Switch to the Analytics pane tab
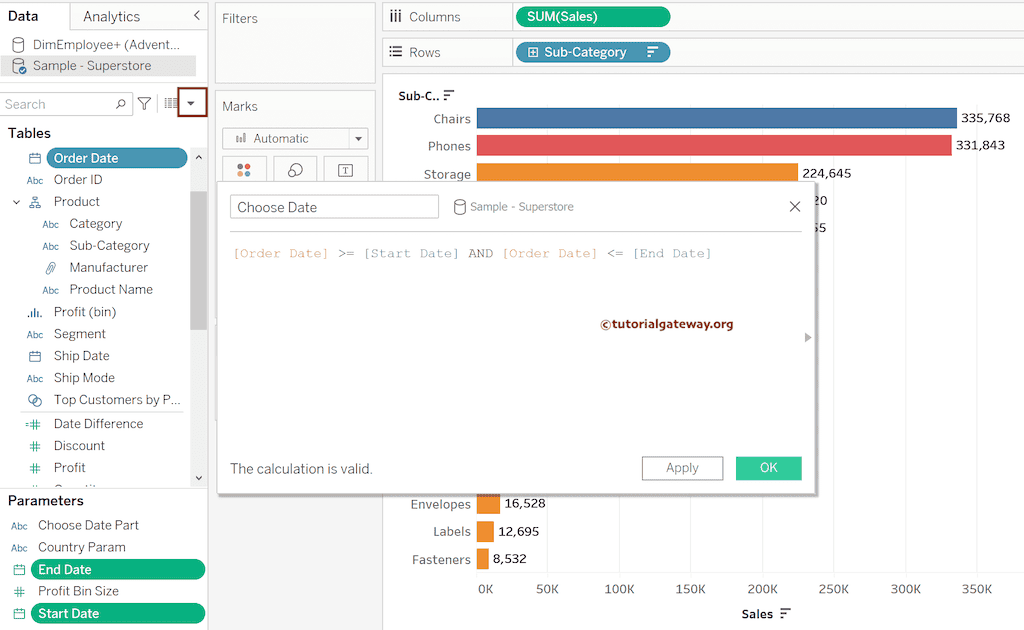Viewport: 1024px width, 630px height. [x=111, y=17]
